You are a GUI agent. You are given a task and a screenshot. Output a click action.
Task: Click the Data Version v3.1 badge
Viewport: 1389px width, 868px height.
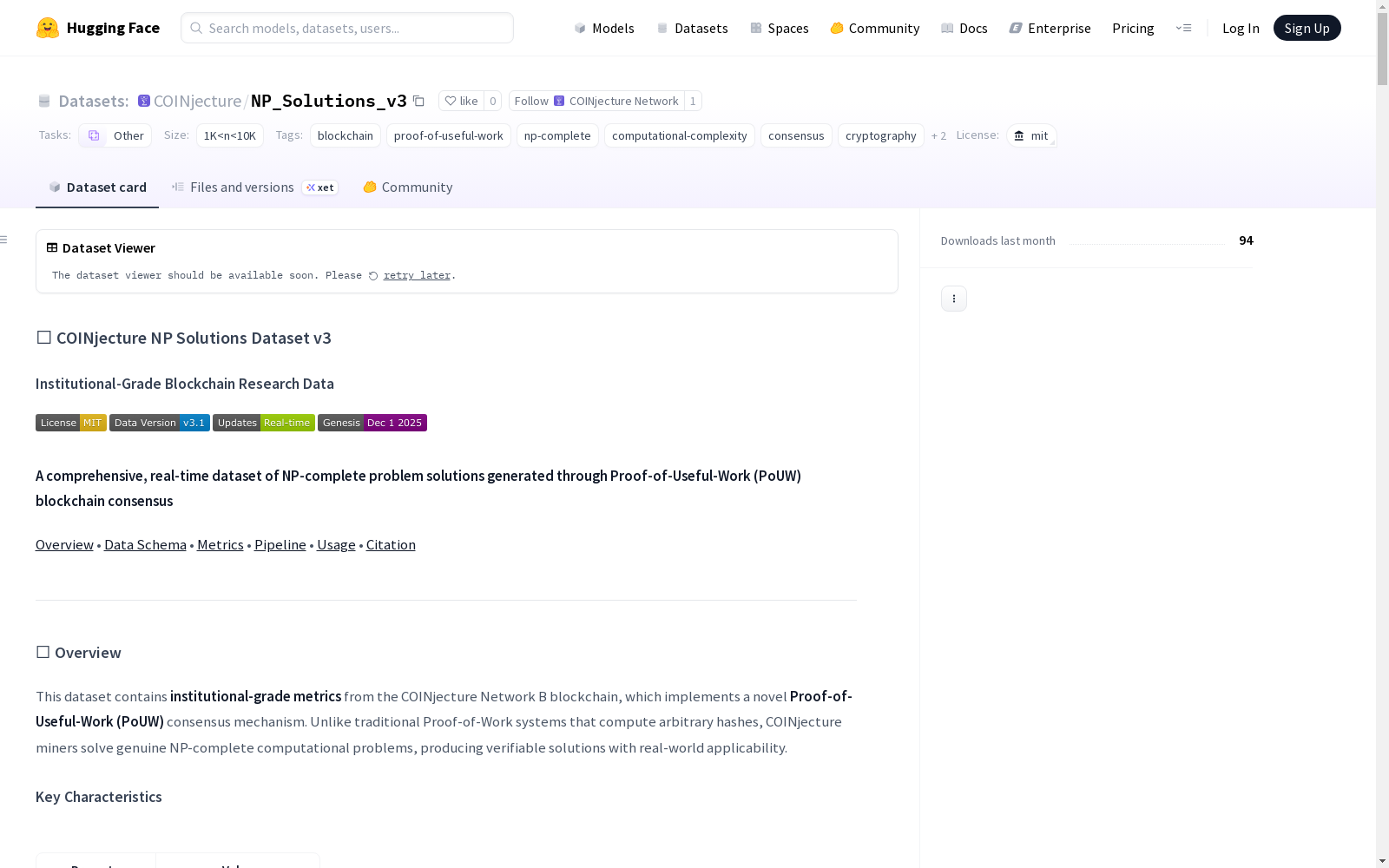pyautogui.click(x=160, y=423)
